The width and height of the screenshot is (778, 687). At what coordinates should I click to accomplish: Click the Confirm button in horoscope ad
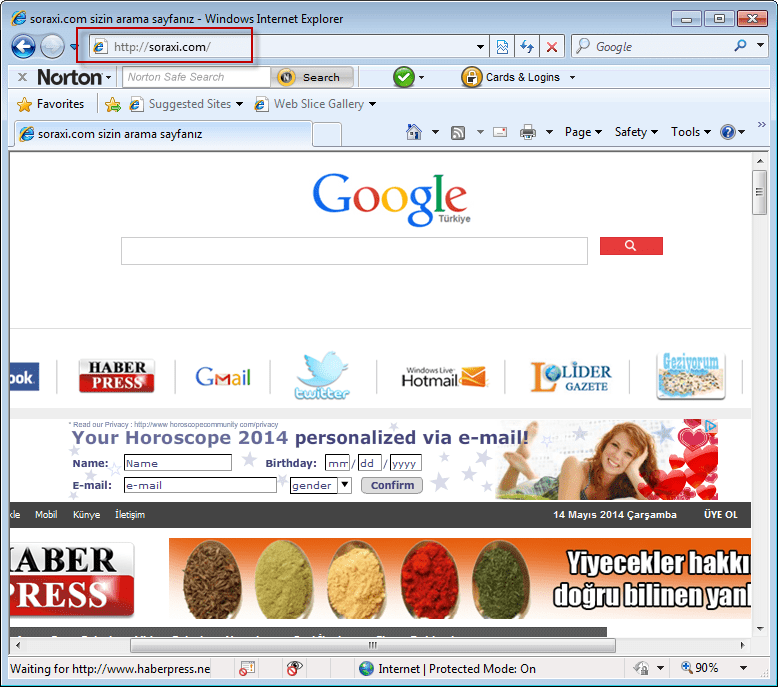[392, 485]
